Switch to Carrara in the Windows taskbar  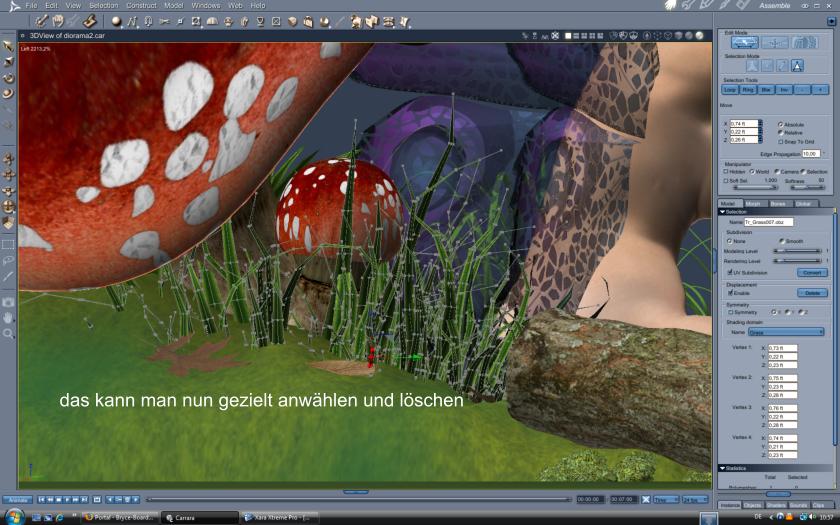199,518
